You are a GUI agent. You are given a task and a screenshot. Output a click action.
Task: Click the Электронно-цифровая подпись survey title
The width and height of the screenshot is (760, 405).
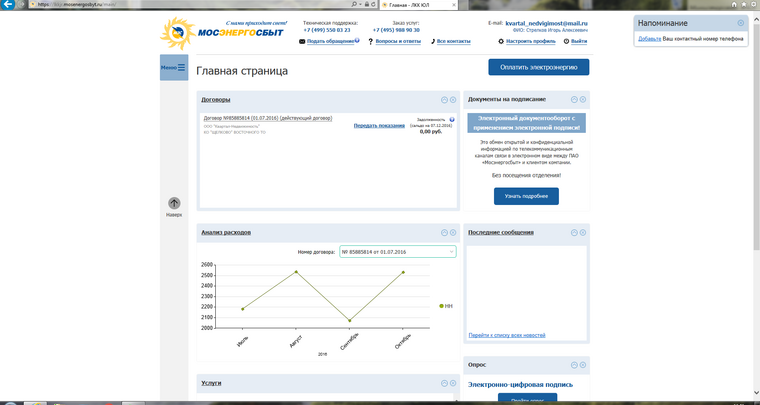521,385
